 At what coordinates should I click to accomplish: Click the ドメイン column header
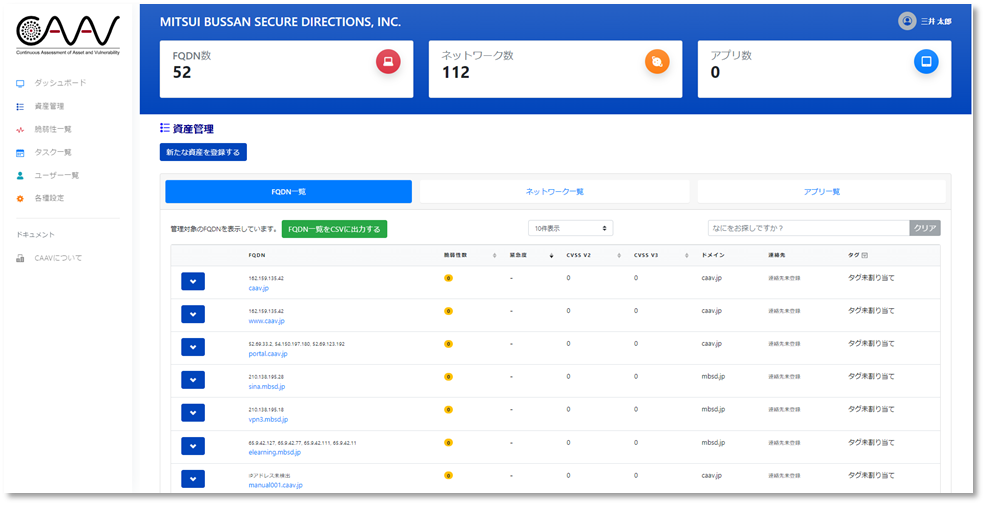coord(713,255)
